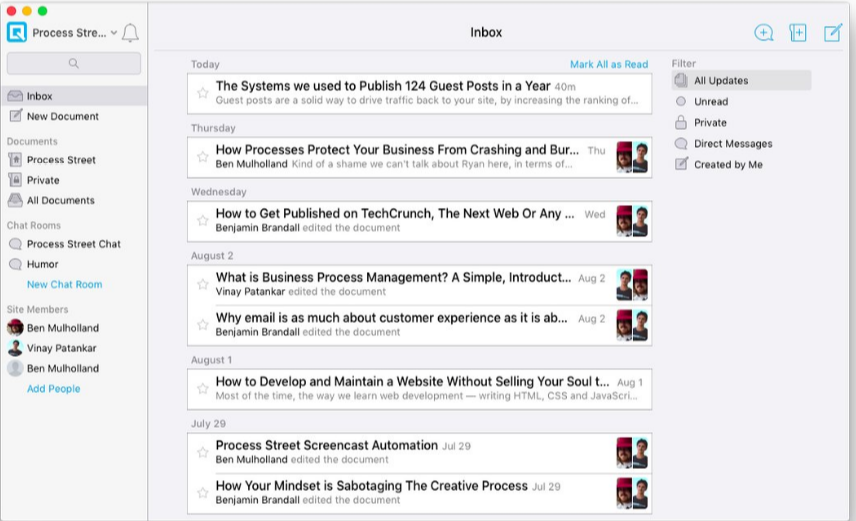Open 'What is Business Process Management?' document
The image size is (856, 521).
[419, 285]
